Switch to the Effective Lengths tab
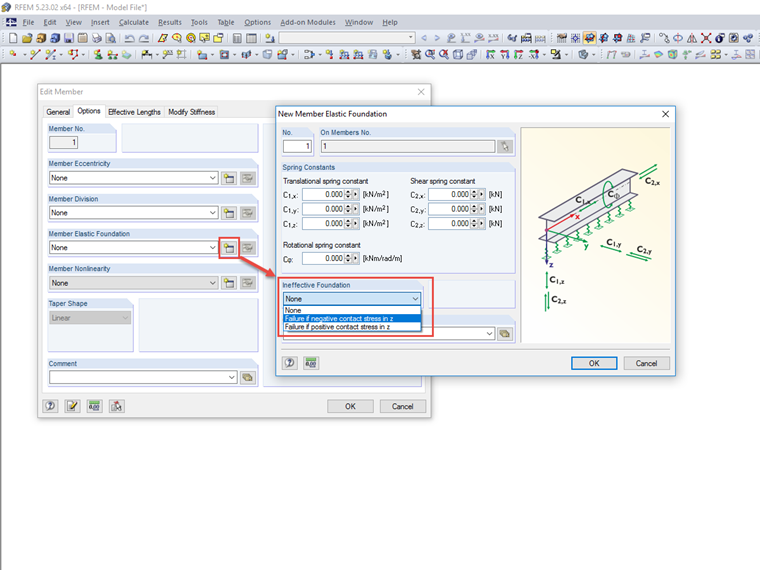 (x=134, y=112)
